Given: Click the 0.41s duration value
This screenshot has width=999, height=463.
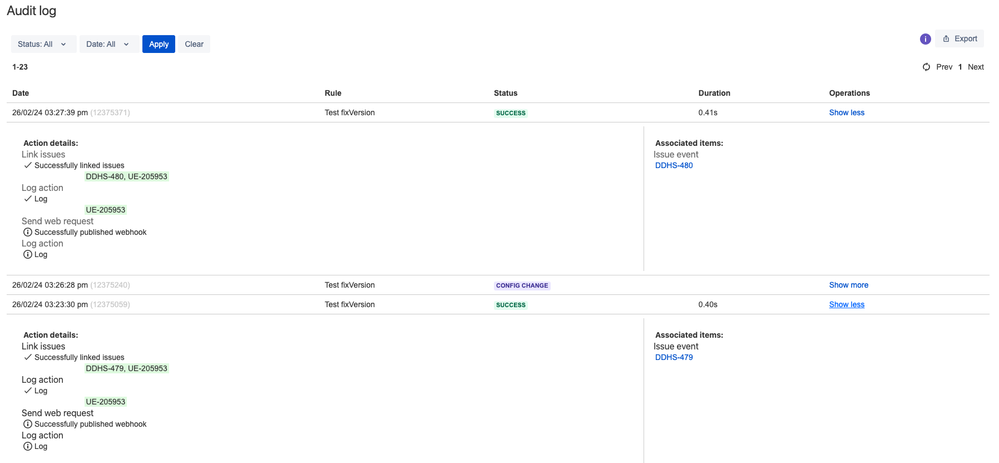Looking at the screenshot, I should 708,113.
